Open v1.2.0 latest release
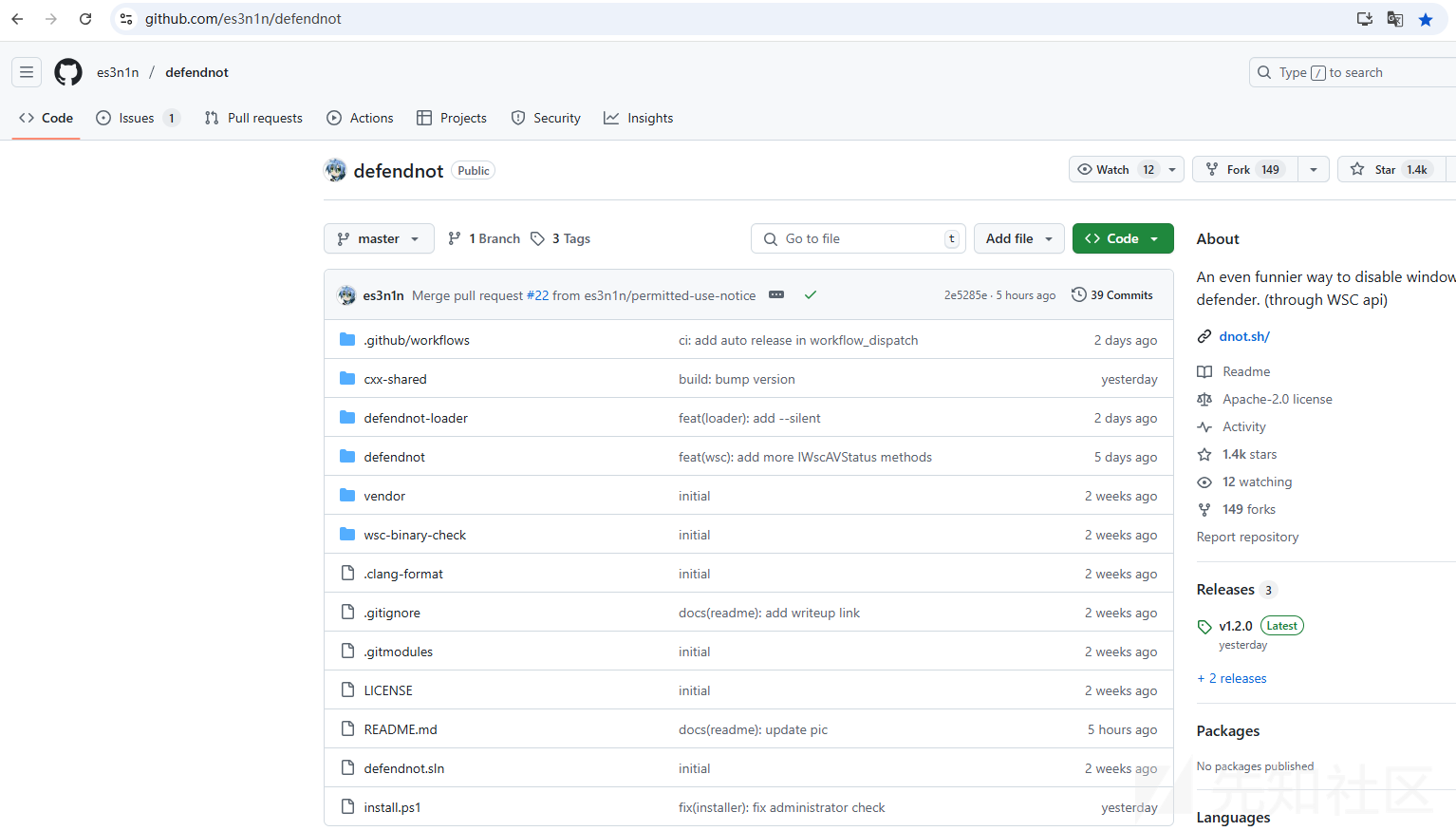 tap(1236, 626)
